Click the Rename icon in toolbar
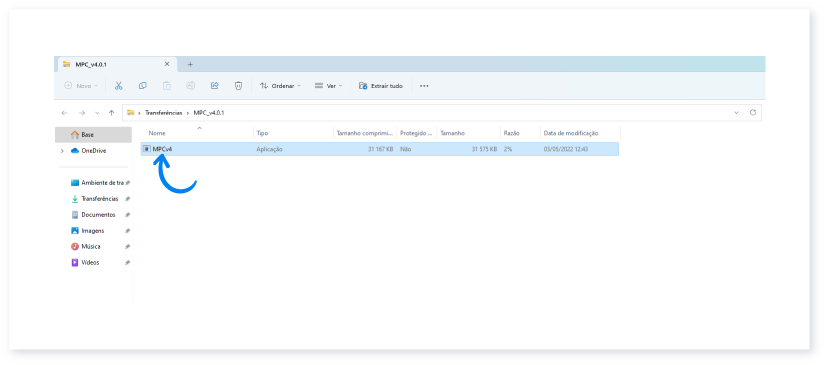The height and width of the screenshot is (365, 825). (x=191, y=86)
